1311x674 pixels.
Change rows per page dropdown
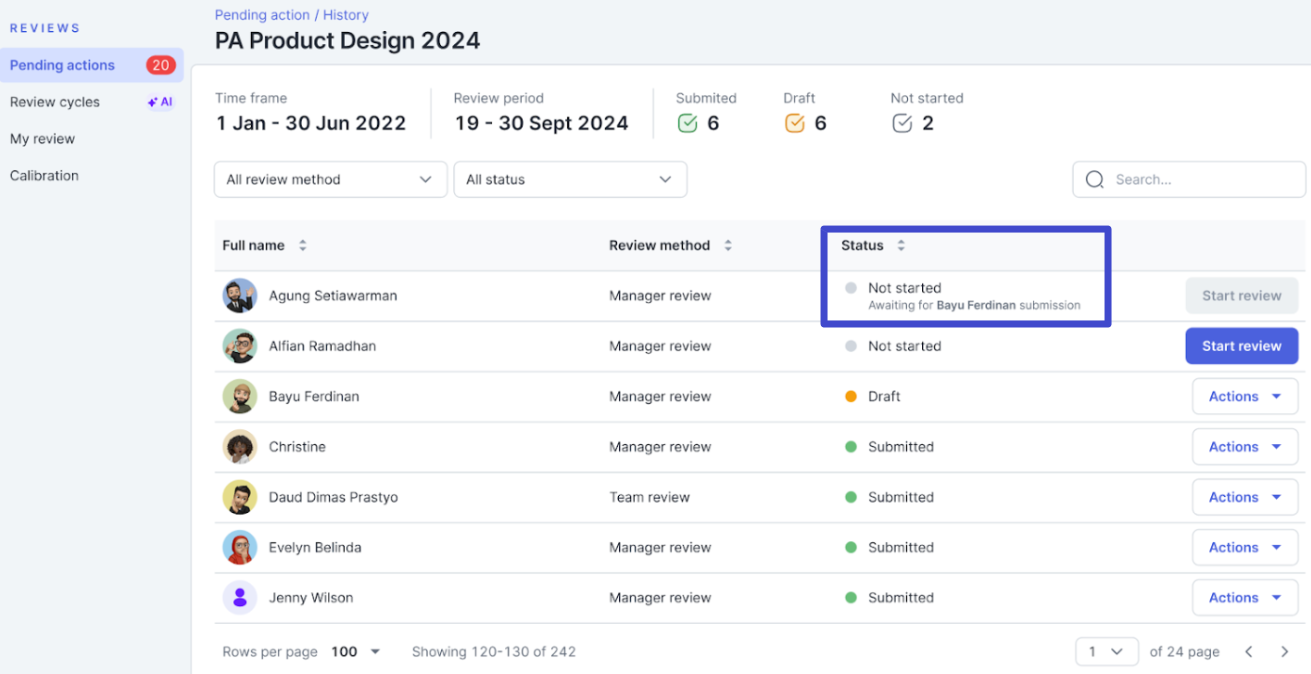[357, 652]
